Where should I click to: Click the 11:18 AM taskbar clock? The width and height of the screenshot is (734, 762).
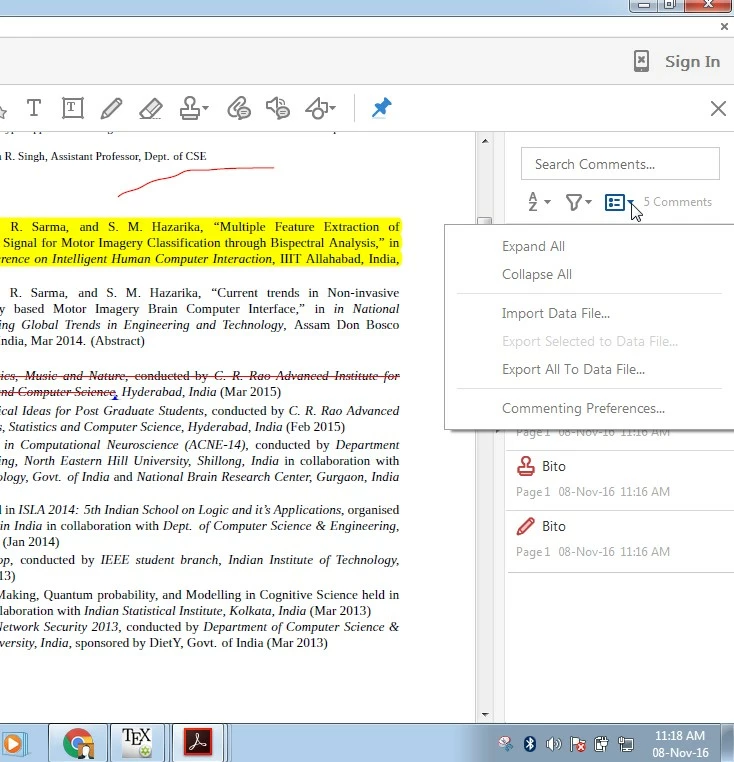[x=680, y=744]
